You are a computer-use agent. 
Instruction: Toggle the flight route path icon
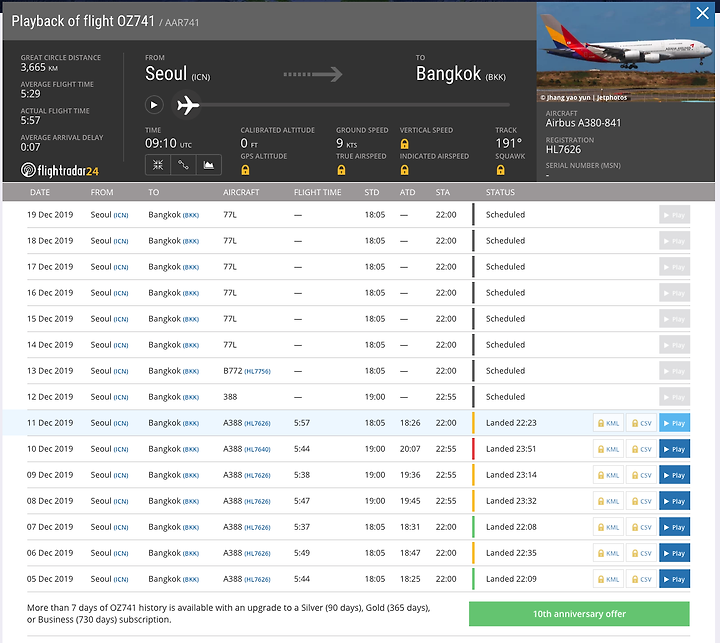pyautogui.click(x=183, y=165)
